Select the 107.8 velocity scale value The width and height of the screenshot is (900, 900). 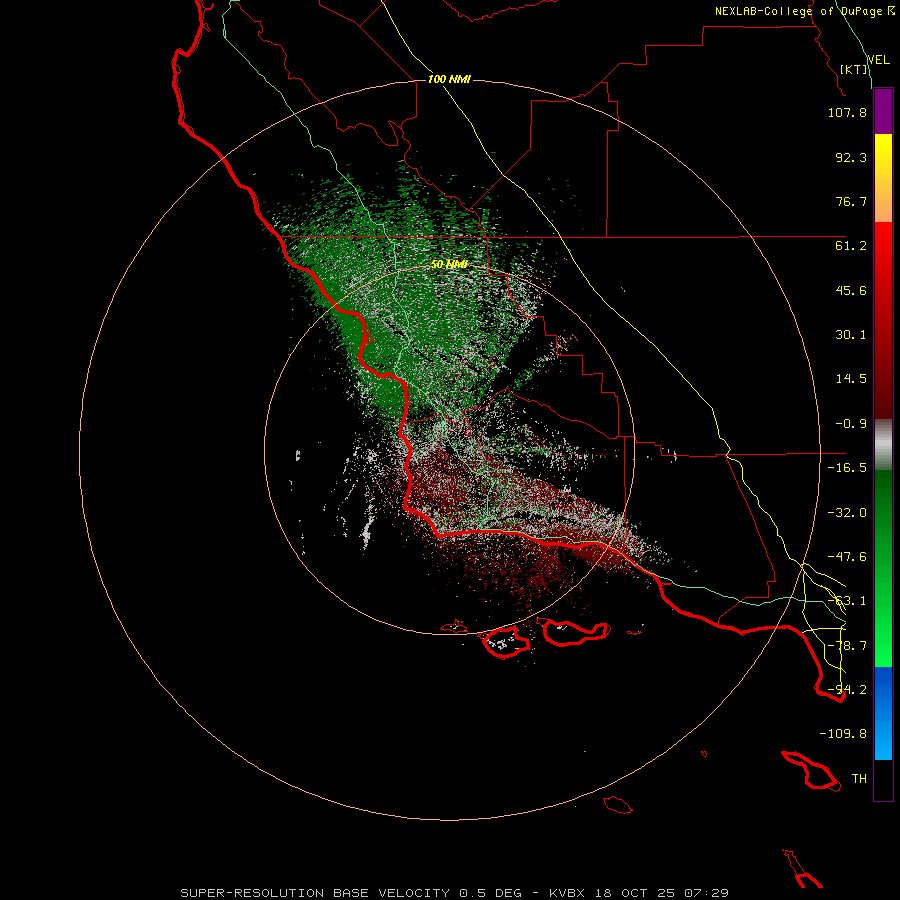pos(847,112)
